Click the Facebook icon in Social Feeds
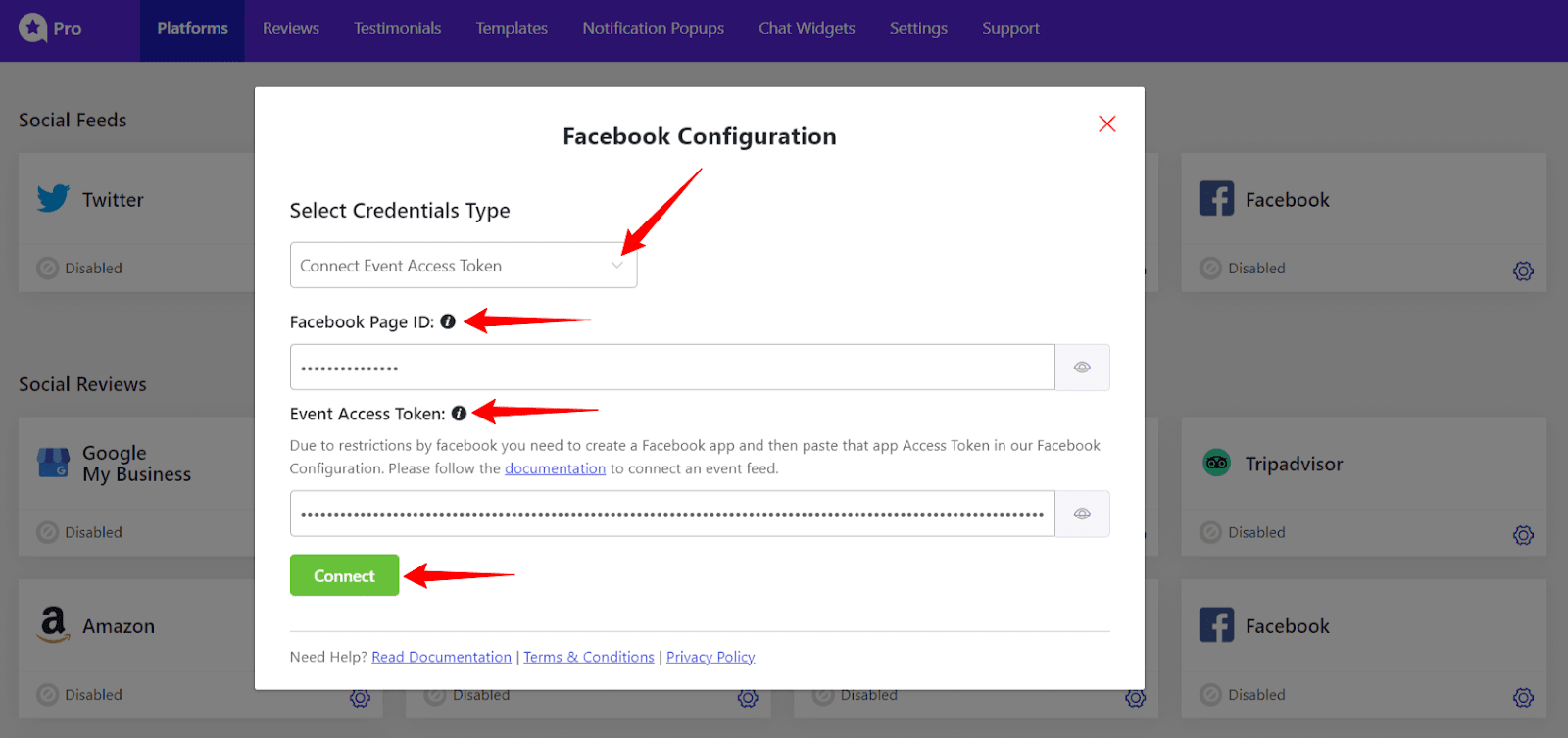The width and height of the screenshot is (1568, 738). tap(1216, 199)
